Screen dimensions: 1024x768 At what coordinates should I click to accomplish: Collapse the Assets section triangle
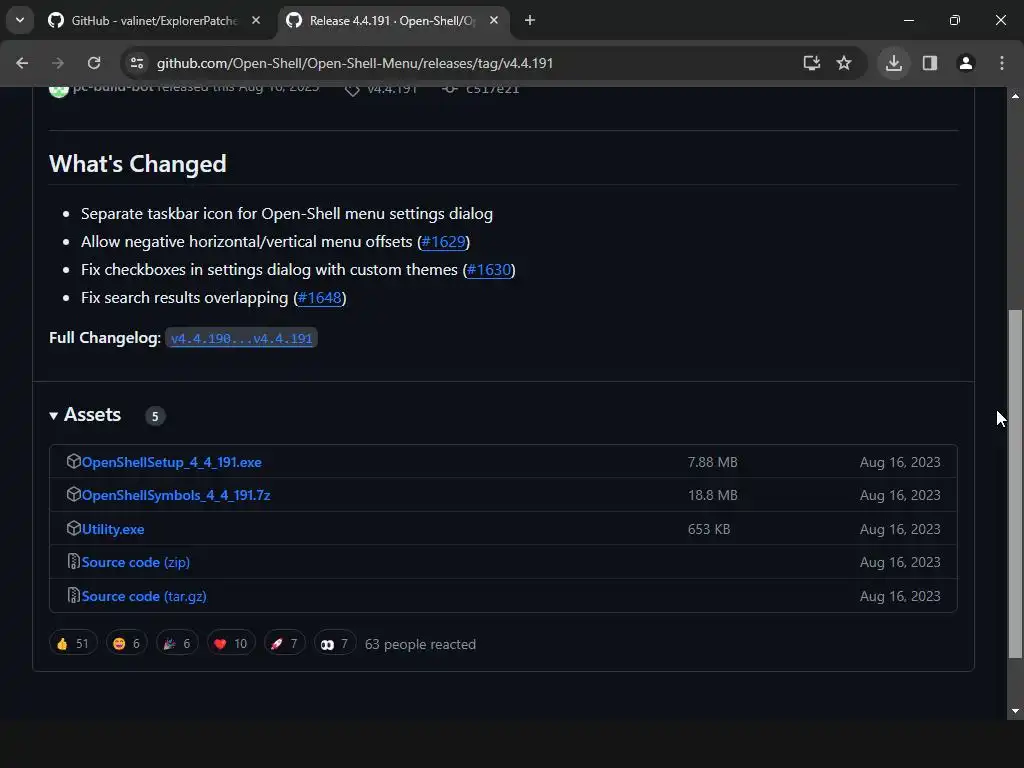[54, 415]
